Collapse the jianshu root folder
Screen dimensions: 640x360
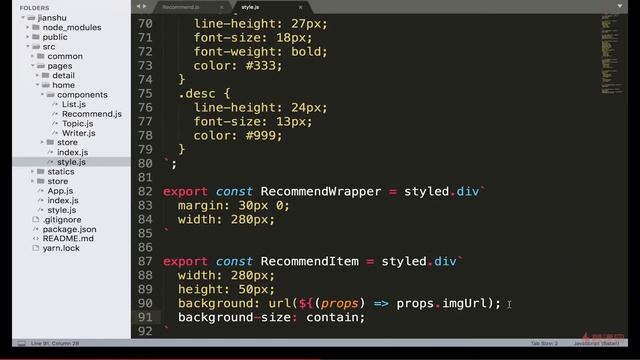click(23, 18)
